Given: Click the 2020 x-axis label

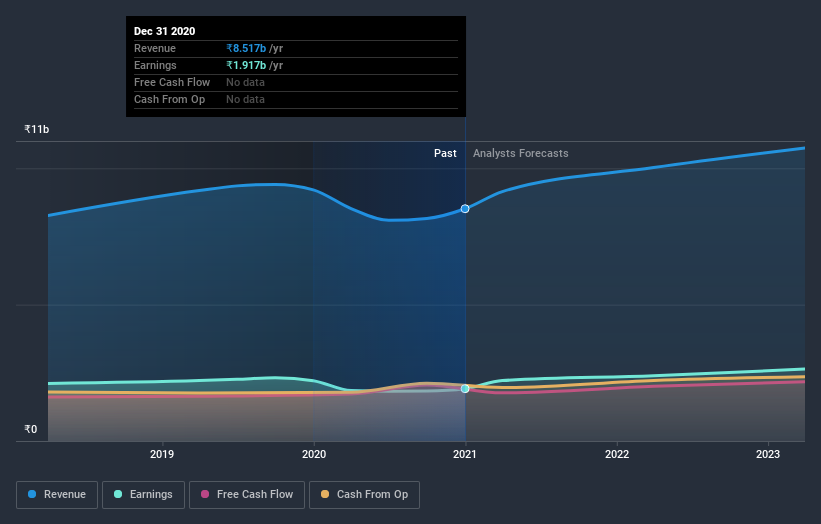Looking at the screenshot, I should point(314,454).
